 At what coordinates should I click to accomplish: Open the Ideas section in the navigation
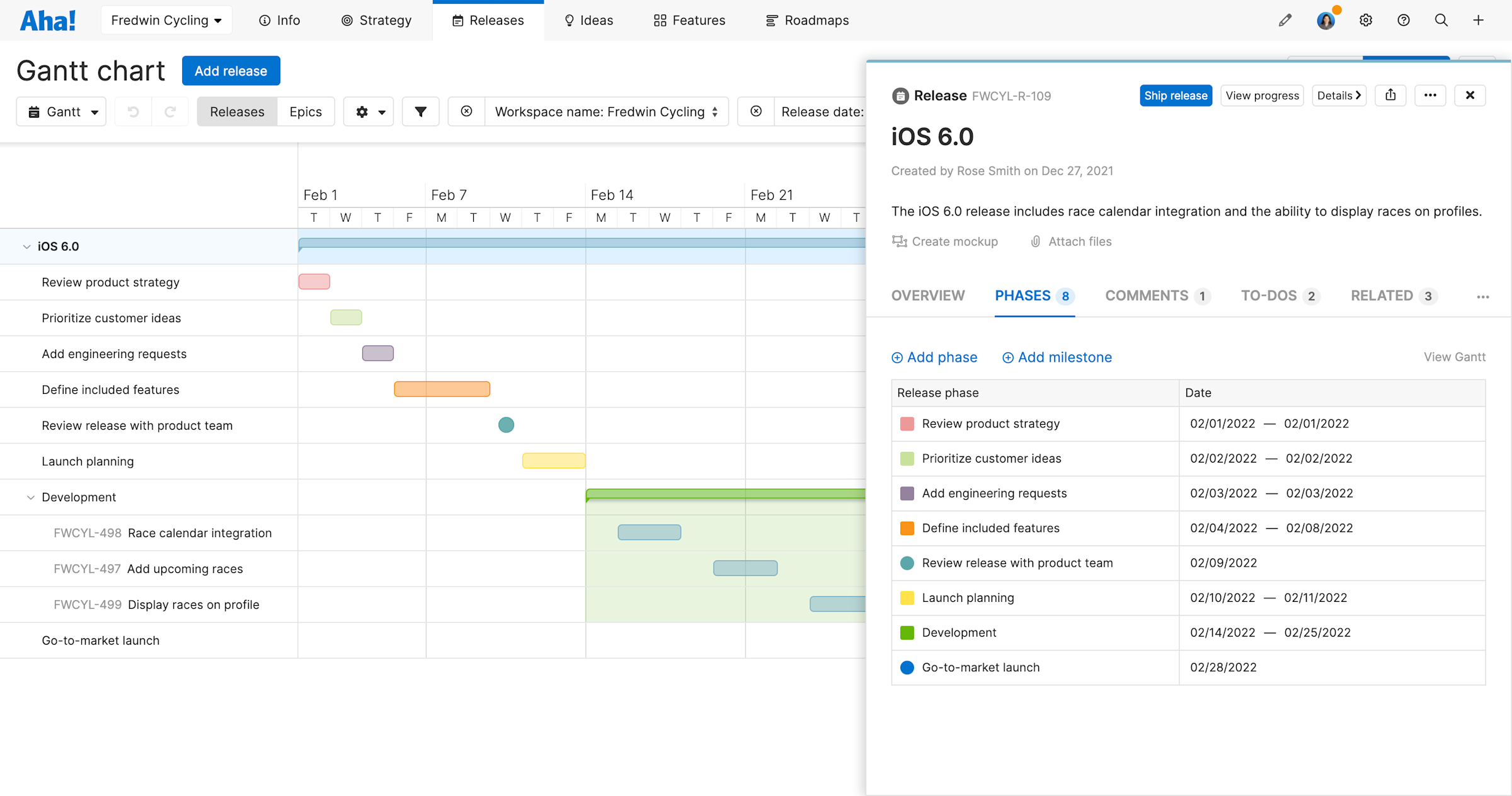point(587,20)
